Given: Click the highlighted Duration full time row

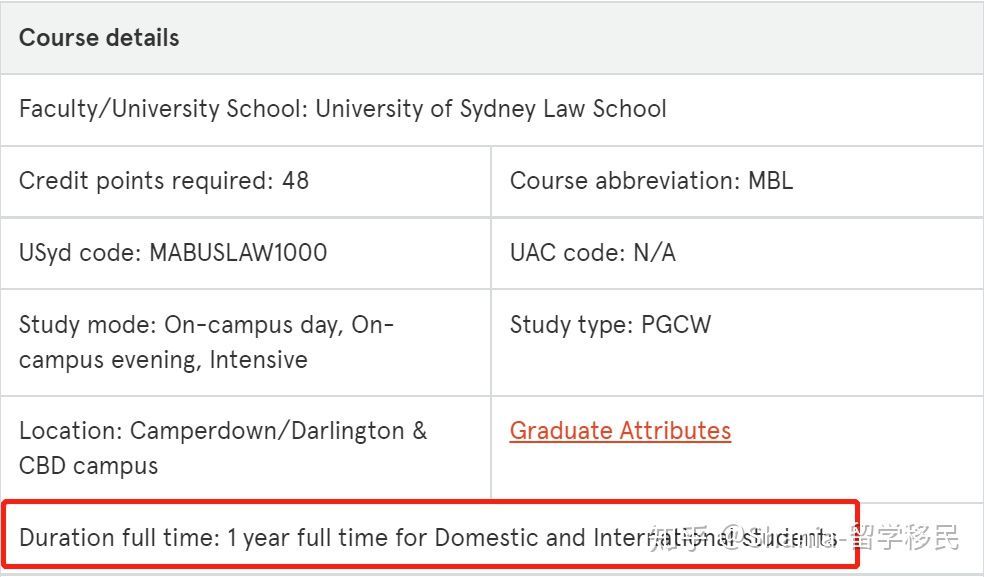Looking at the screenshot, I should click(x=429, y=534).
